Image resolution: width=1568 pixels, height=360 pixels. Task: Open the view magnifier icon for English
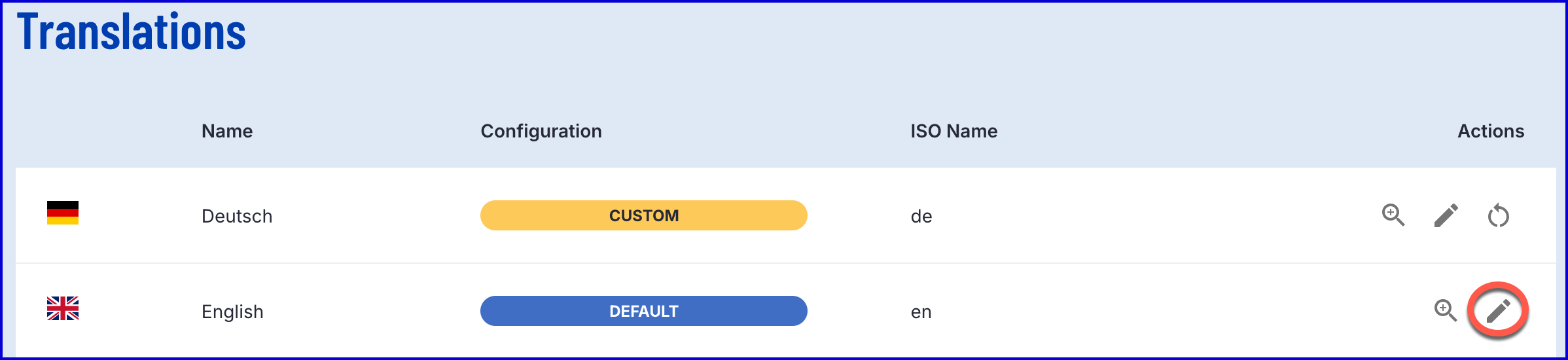pyautogui.click(x=1446, y=311)
